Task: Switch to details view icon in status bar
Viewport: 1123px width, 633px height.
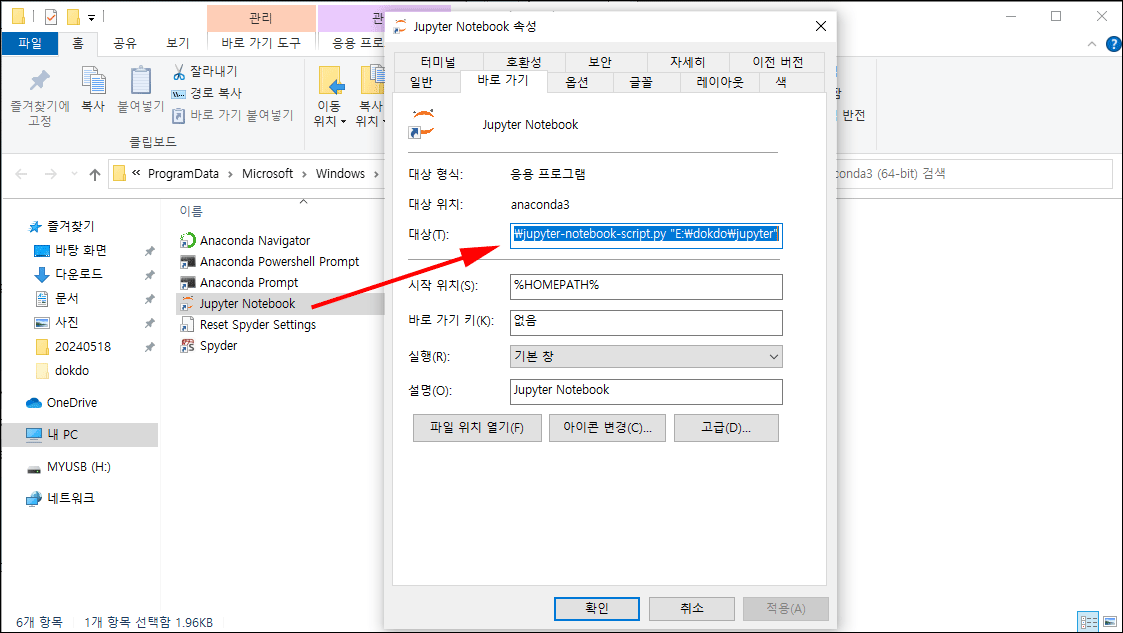Action: point(1088,622)
